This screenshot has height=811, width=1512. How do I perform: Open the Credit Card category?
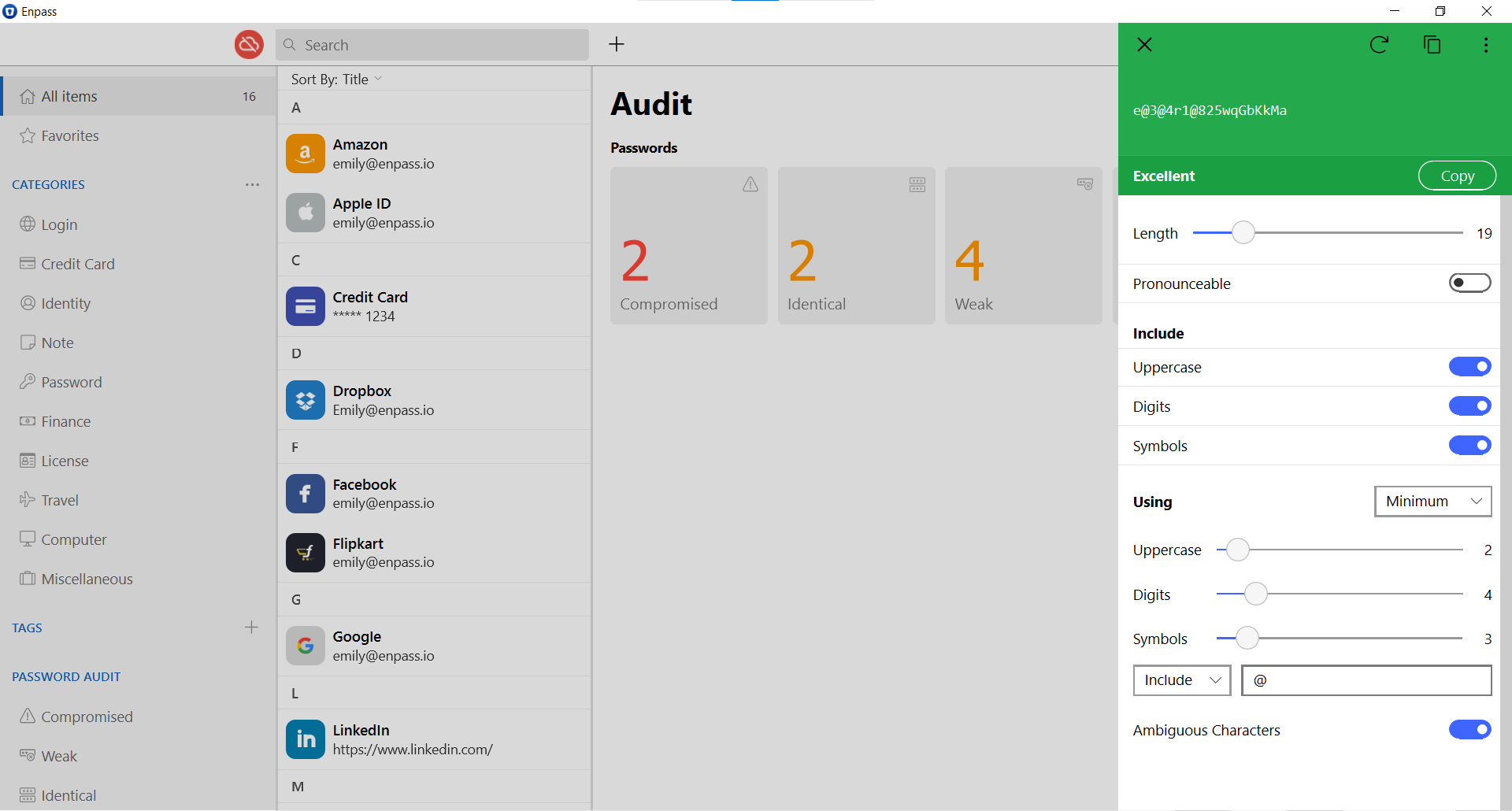(x=139, y=264)
